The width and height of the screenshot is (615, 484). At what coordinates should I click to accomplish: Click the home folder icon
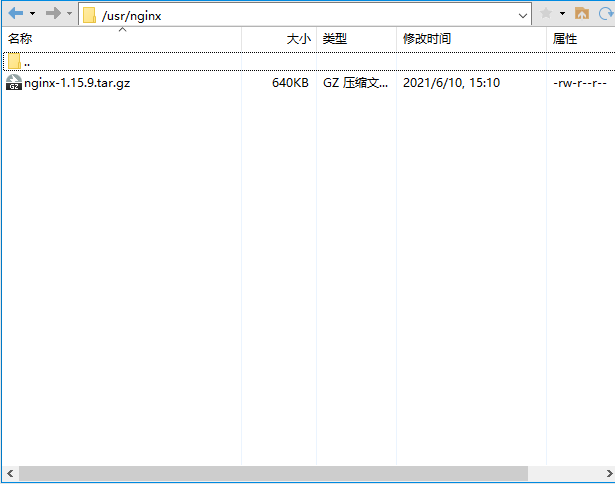coord(582,13)
